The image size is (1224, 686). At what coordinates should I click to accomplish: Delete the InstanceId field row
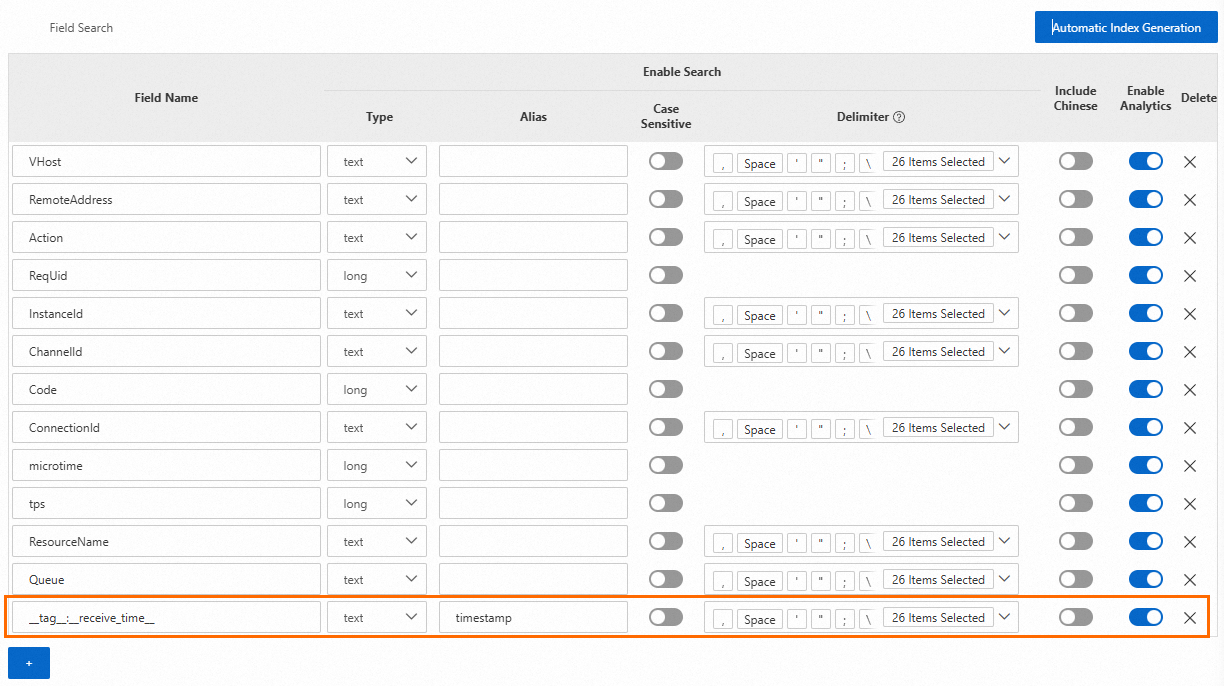click(x=1190, y=314)
